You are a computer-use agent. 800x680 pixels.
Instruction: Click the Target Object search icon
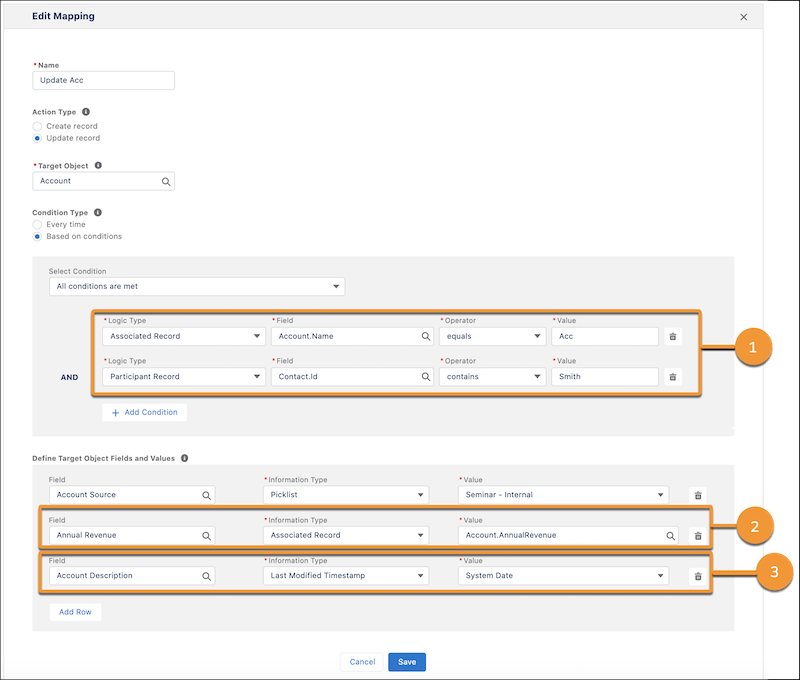(166, 182)
